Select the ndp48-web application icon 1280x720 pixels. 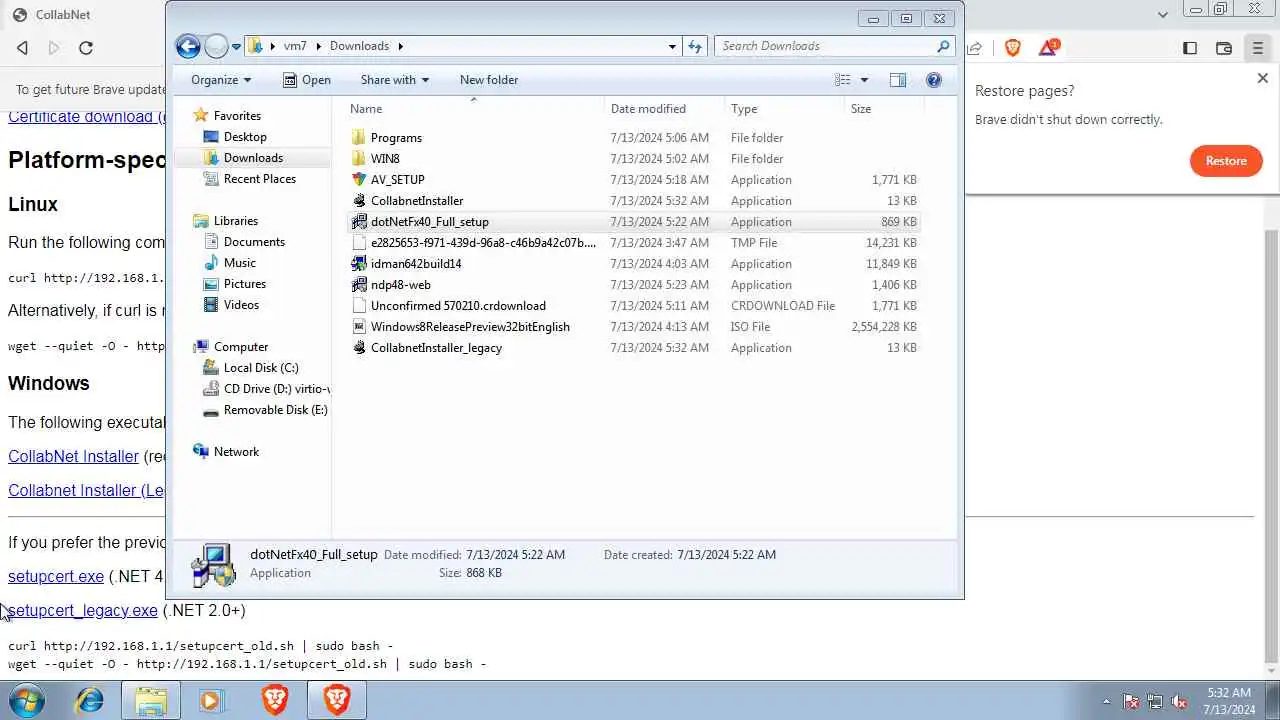pos(359,285)
